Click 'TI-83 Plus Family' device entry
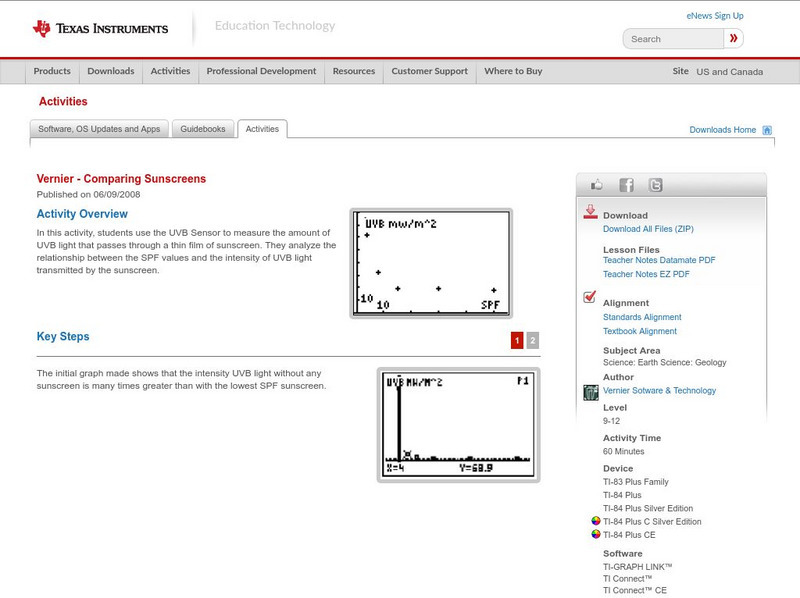This screenshot has height=598, width=800. (636, 482)
